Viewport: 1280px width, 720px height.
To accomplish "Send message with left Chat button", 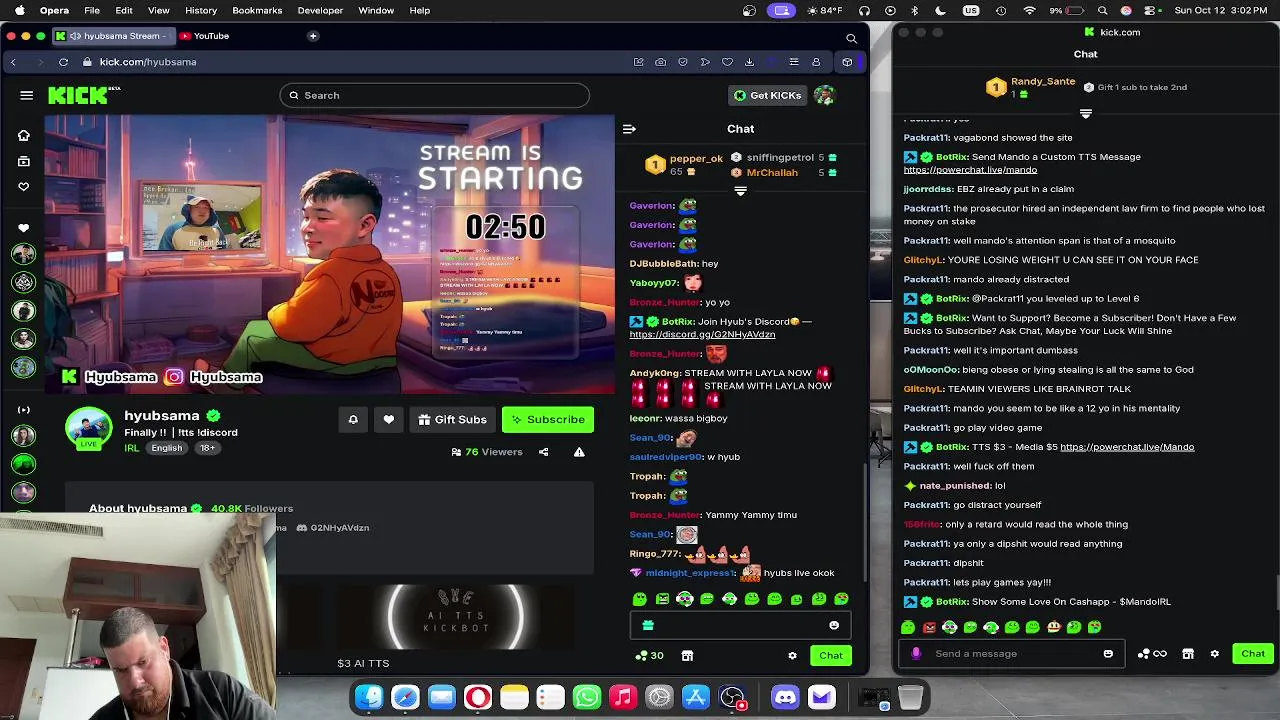I will (x=831, y=656).
